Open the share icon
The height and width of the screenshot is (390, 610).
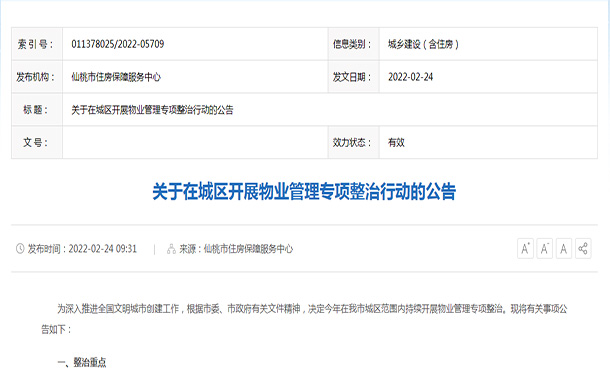point(583,248)
